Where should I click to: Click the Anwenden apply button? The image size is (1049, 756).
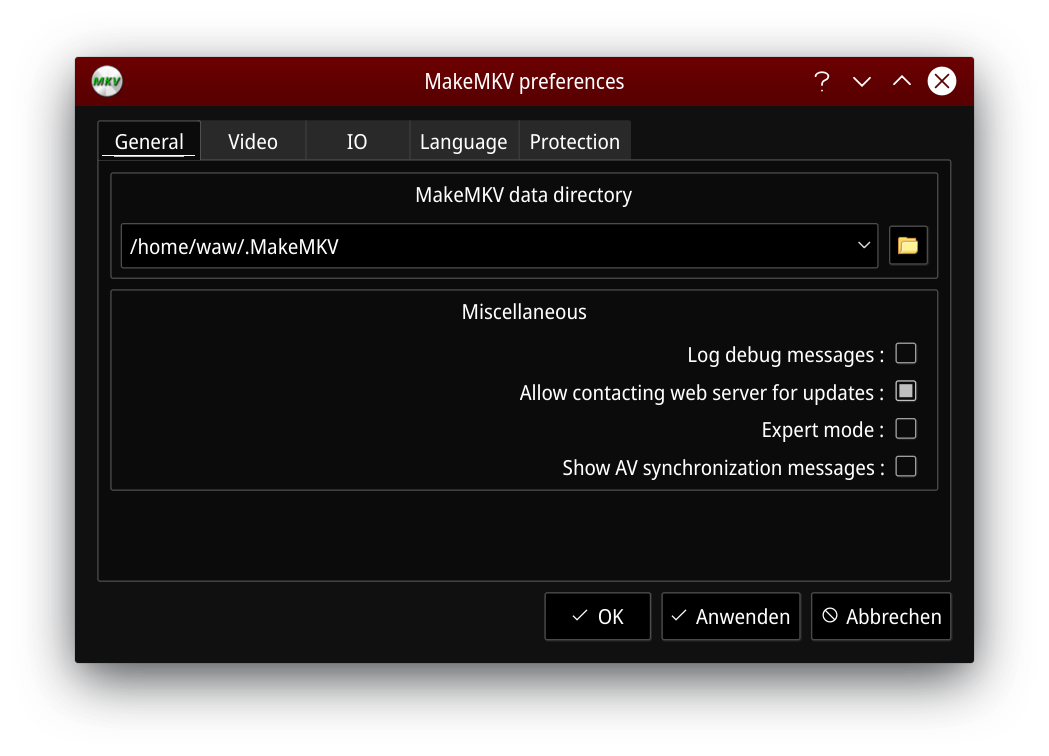point(731,617)
